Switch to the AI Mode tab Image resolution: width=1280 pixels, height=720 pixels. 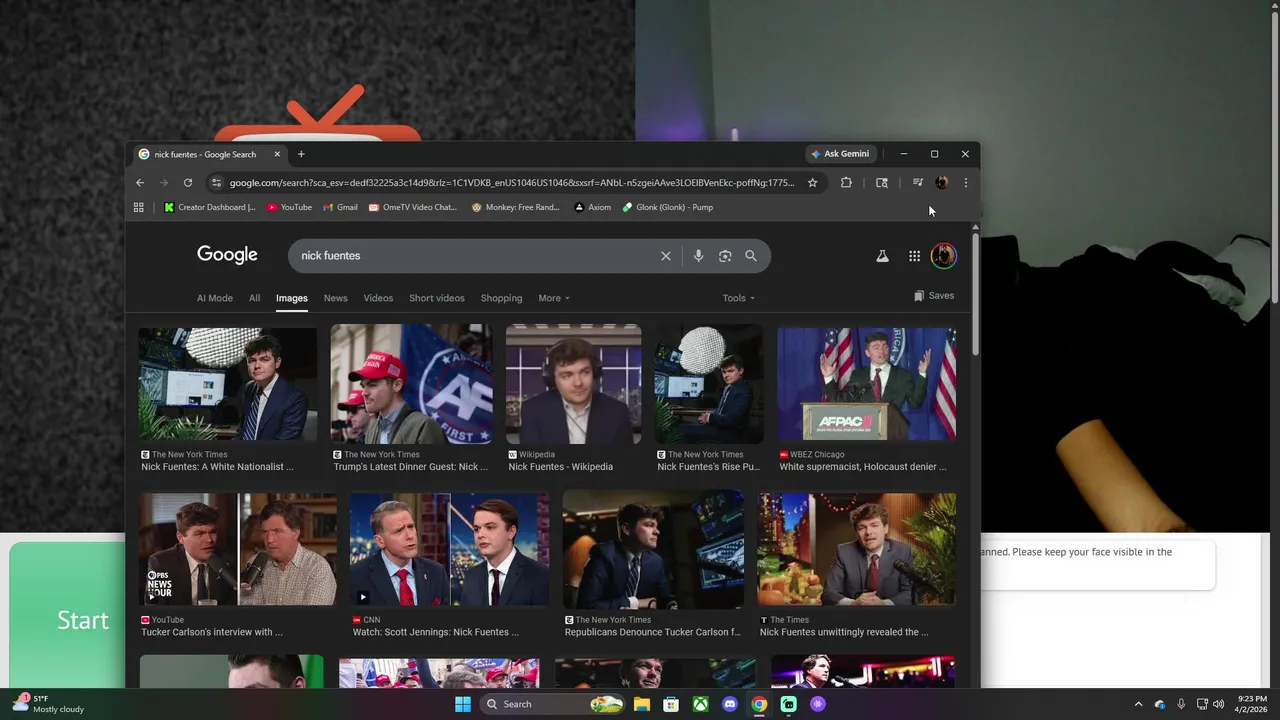[214, 298]
